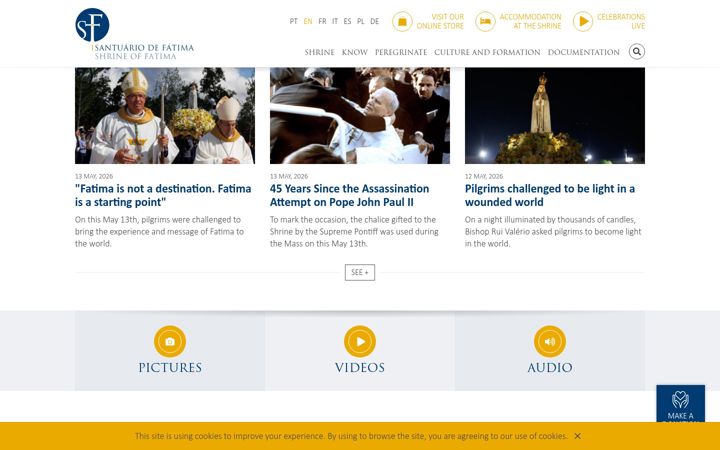Switch language to DE

[x=375, y=21]
